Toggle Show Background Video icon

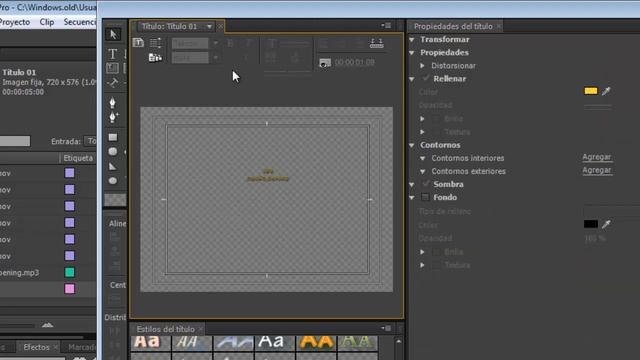pos(325,62)
